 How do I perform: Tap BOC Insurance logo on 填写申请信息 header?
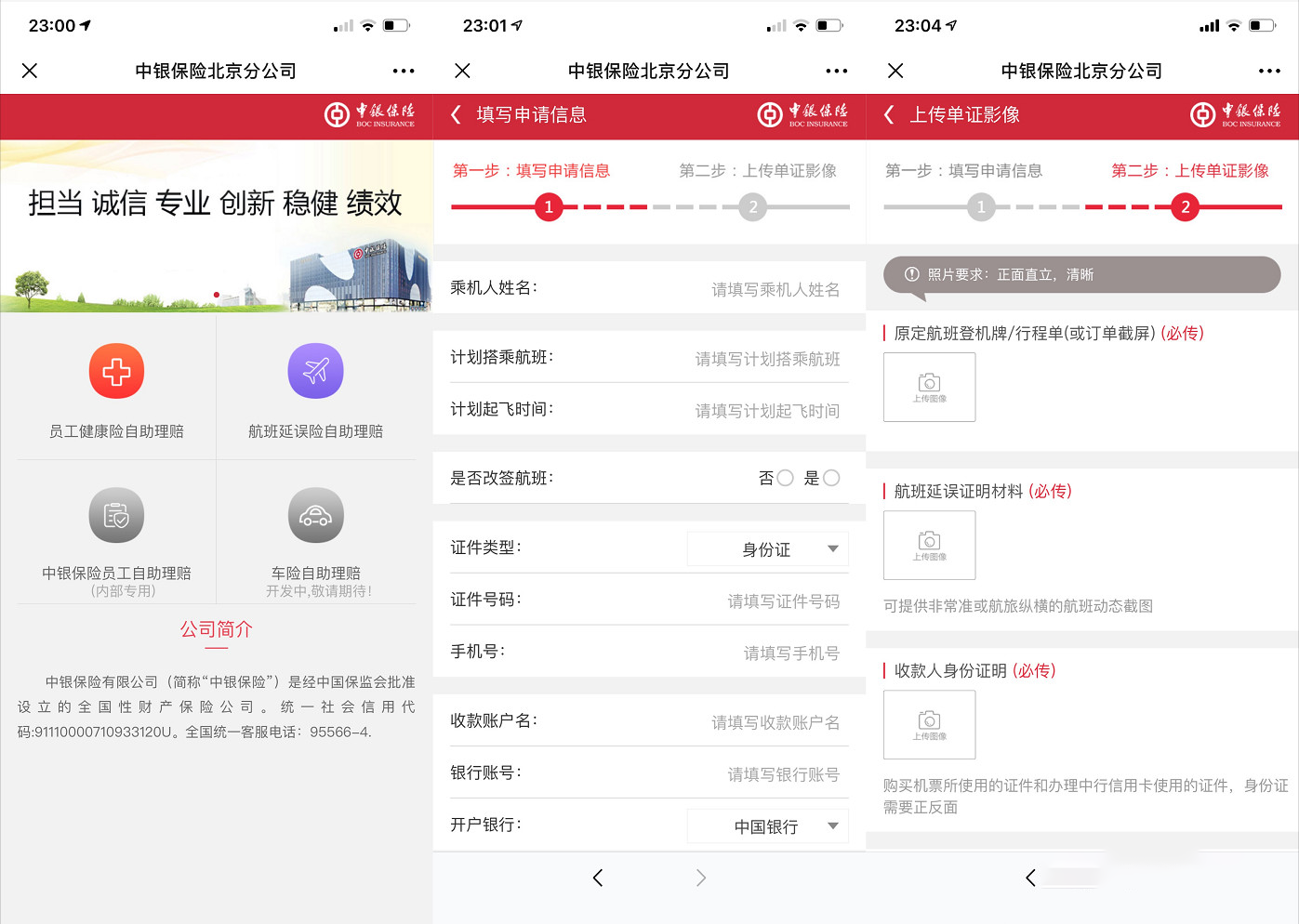pyautogui.click(x=802, y=114)
